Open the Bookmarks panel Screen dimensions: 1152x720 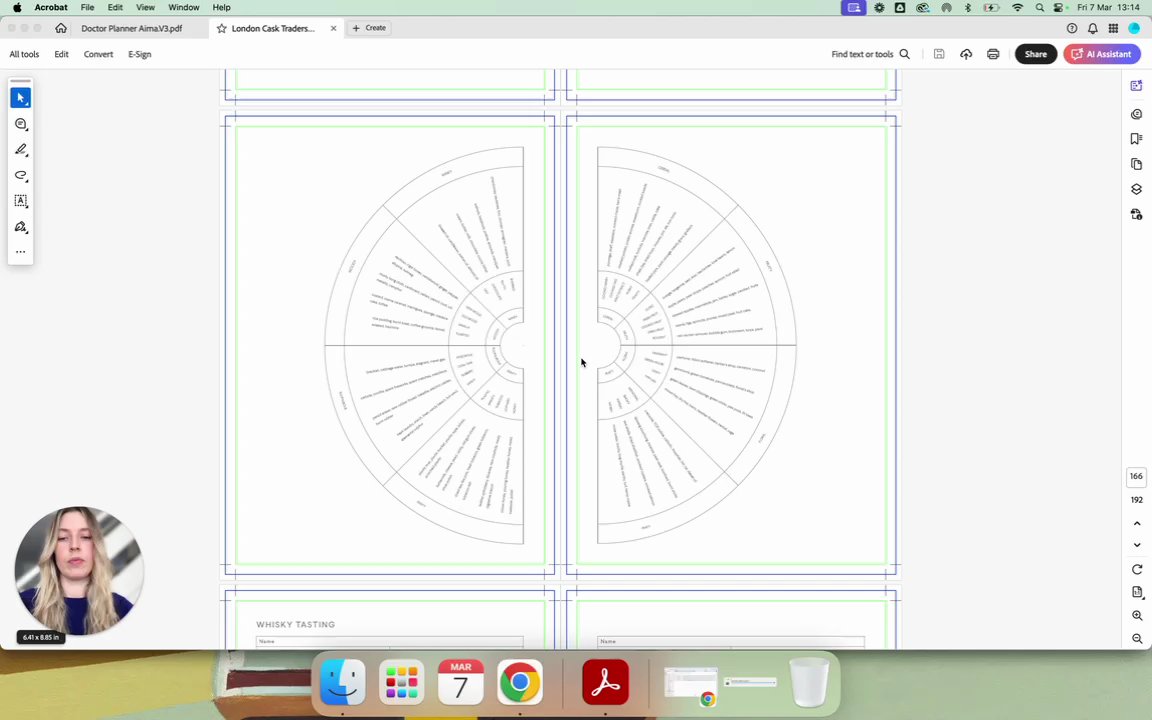pyautogui.click(x=1137, y=139)
